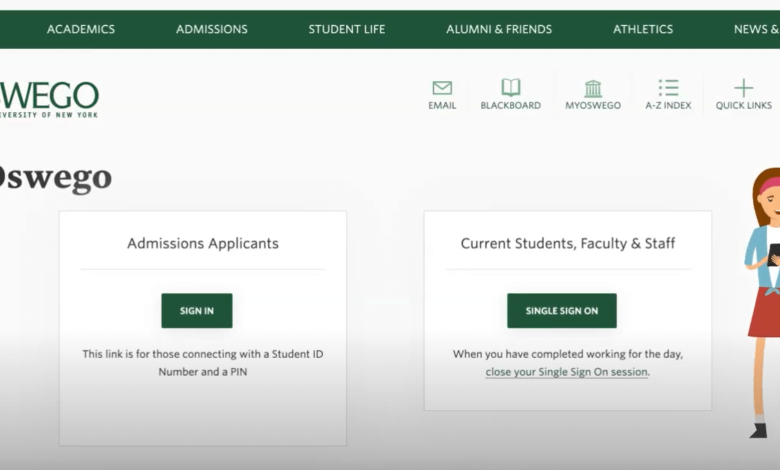The image size is (780, 470).
Task: Open the Admissions menu
Action: click(211, 29)
